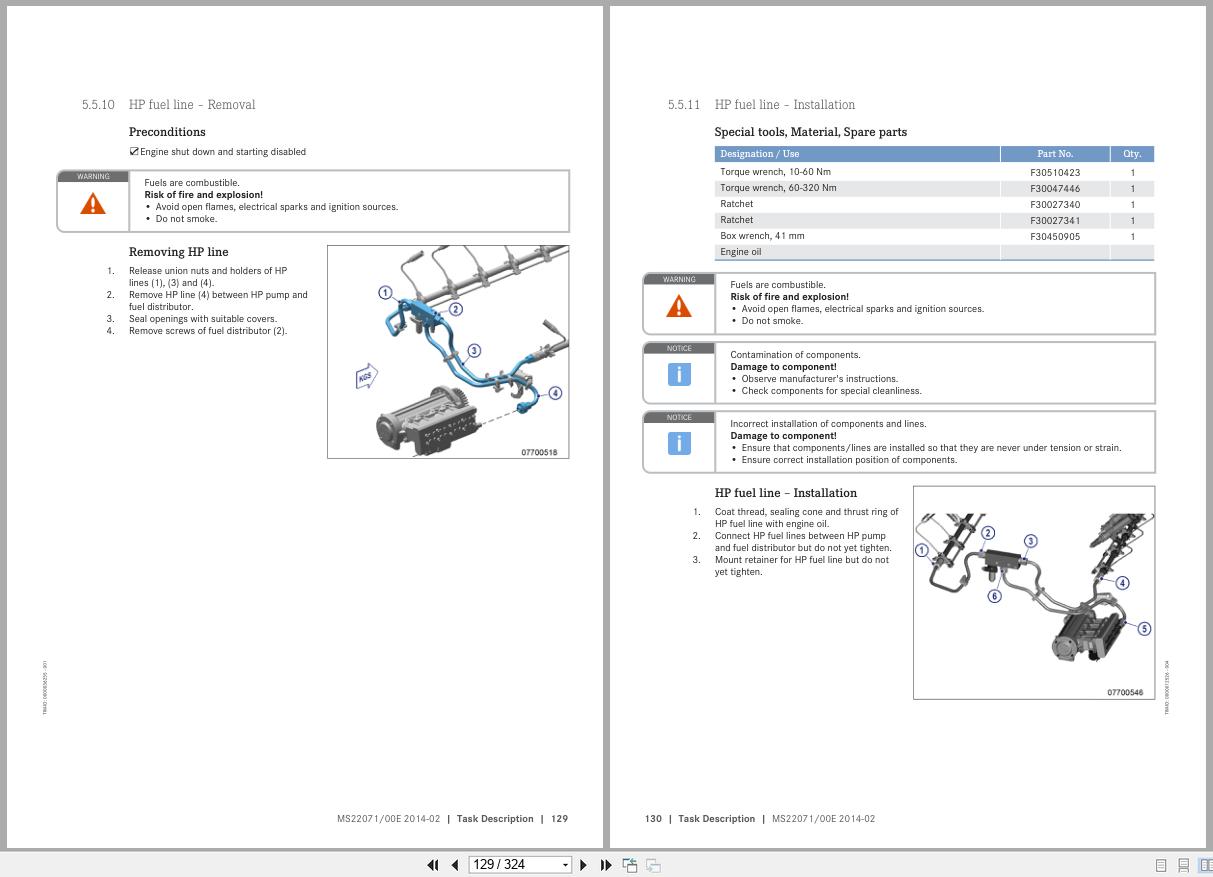Click the HP line installation diagram 07700546
Image resolution: width=1213 pixels, height=877 pixels.
1034,593
